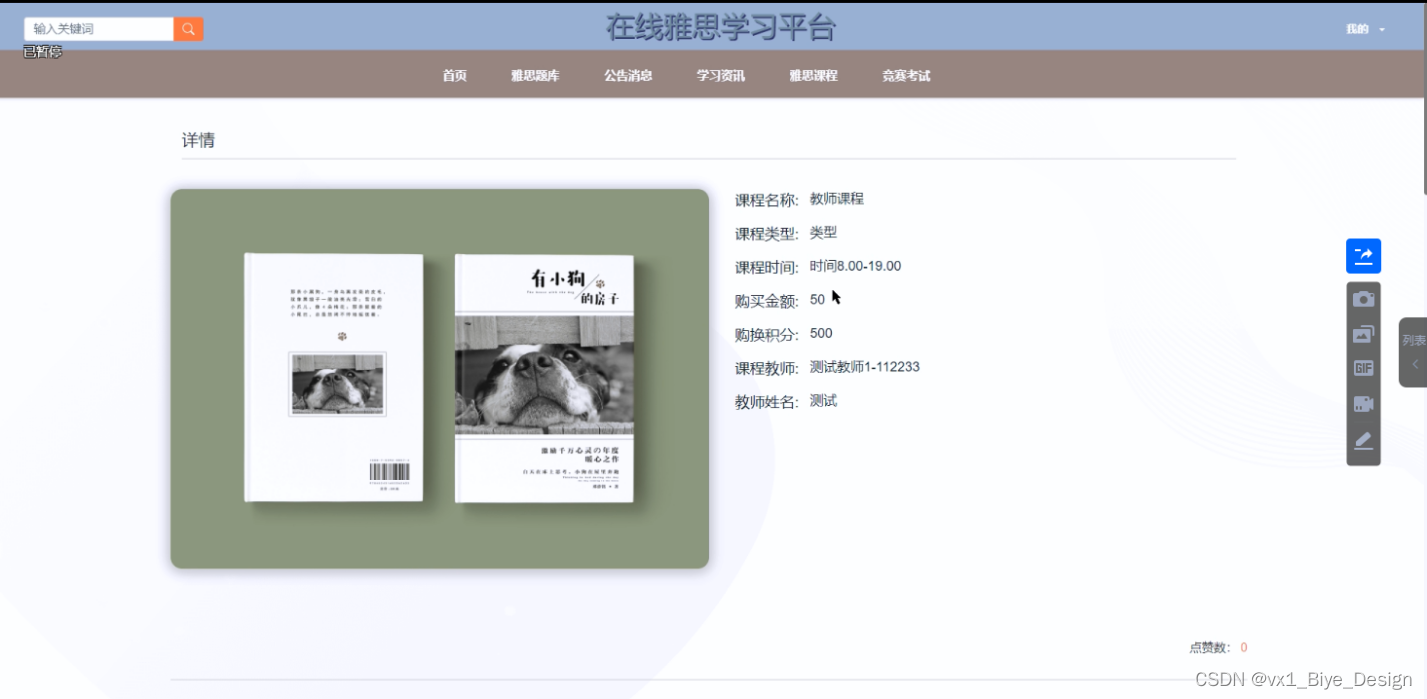Click the course time value 时间8.00-19.00
The width and height of the screenshot is (1427, 699).
click(856, 266)
